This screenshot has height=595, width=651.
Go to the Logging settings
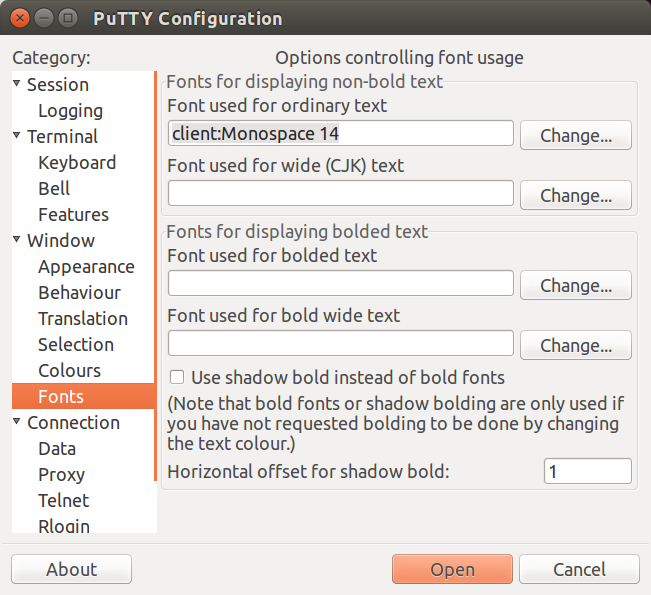(x=71, y=111)
